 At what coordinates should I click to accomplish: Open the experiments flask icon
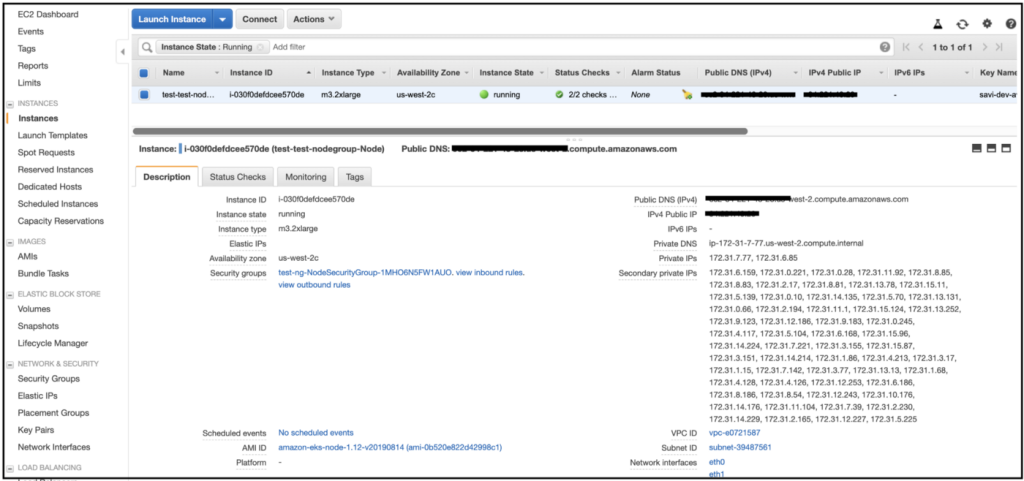point(938,23)
